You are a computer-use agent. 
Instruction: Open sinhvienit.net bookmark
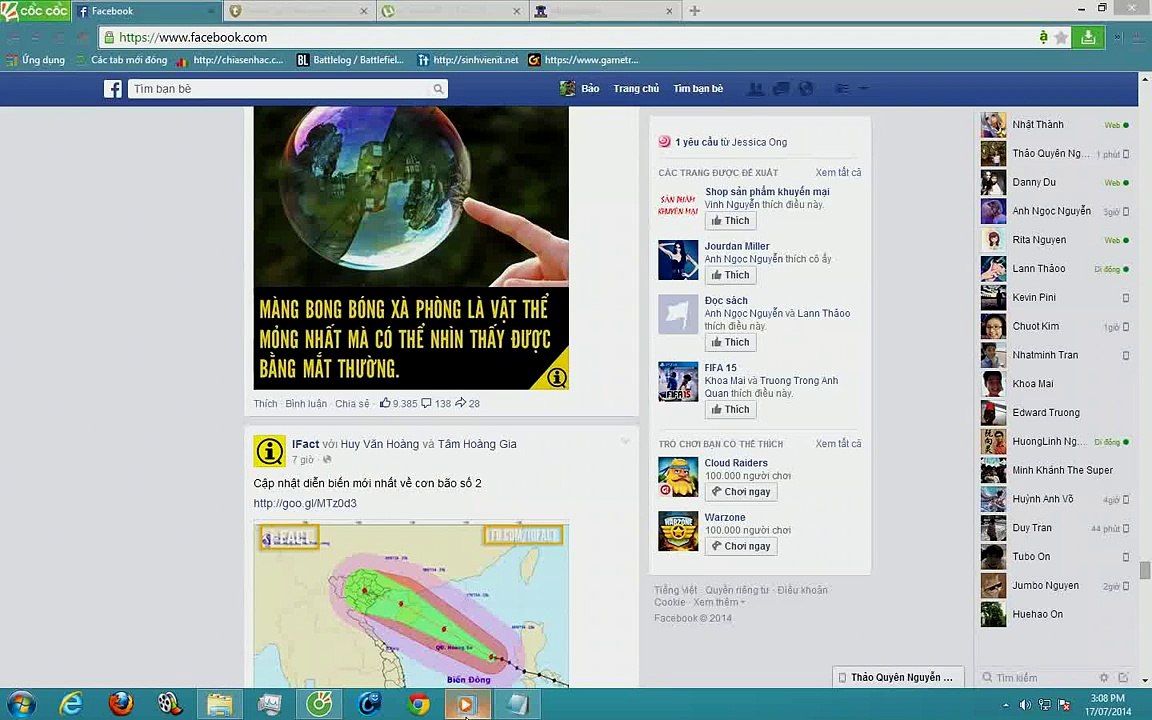[x=468, y=60]
